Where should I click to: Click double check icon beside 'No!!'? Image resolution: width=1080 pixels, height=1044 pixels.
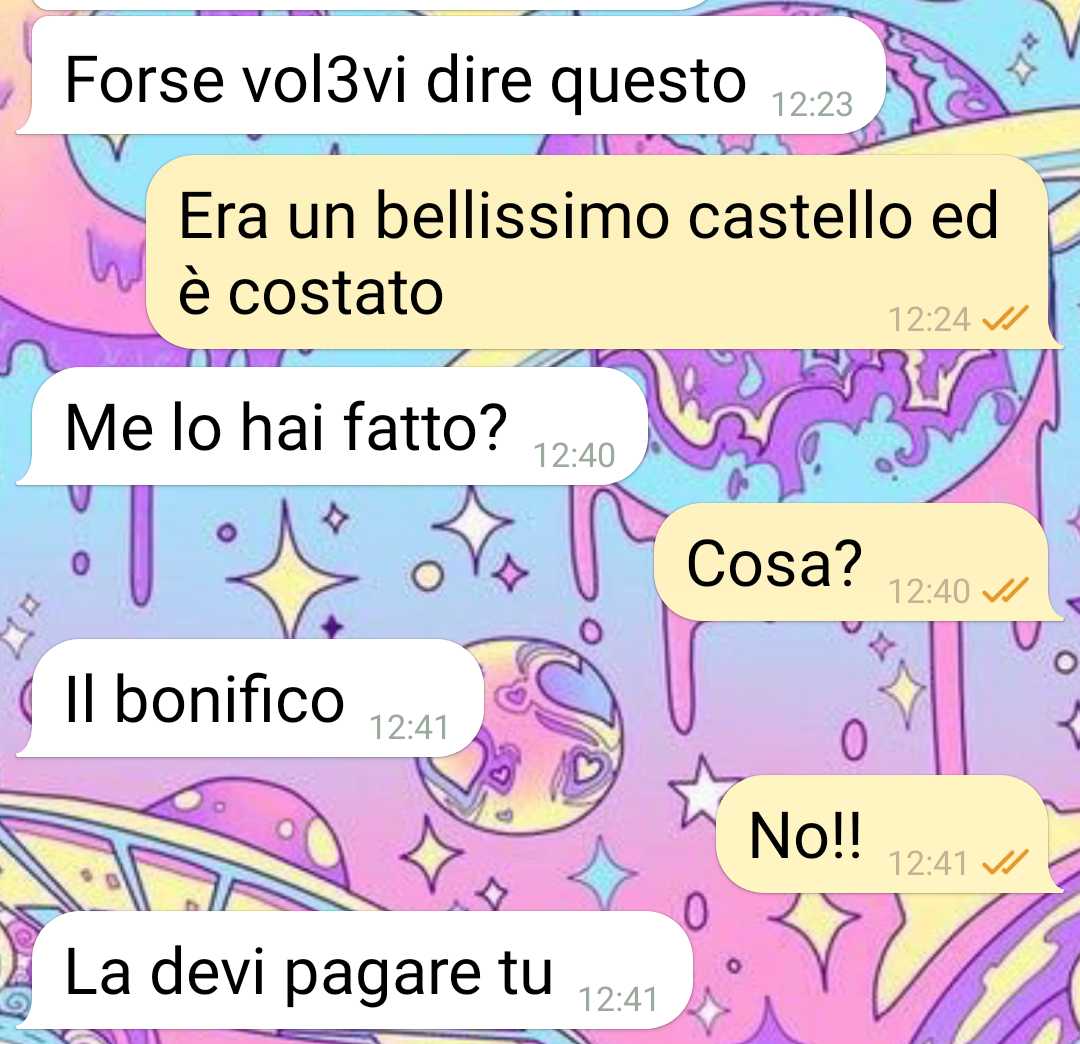1005,862
